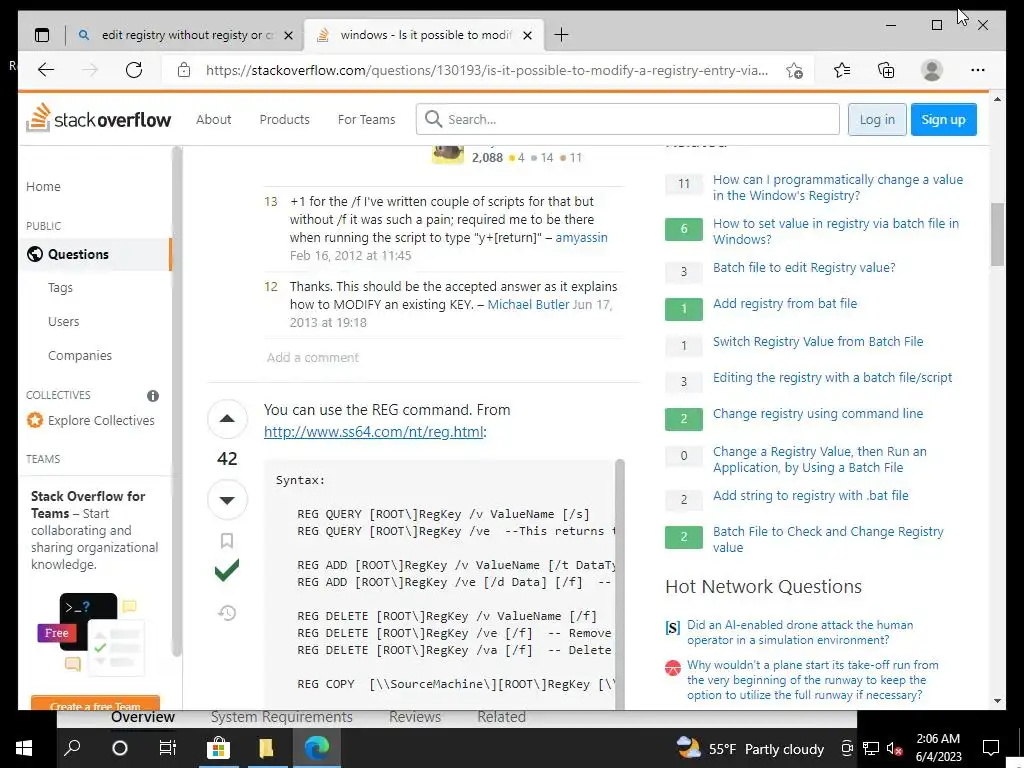1024x768 pixels.
Task: Open Michael Butler's profile link
Action: (528, 304)
